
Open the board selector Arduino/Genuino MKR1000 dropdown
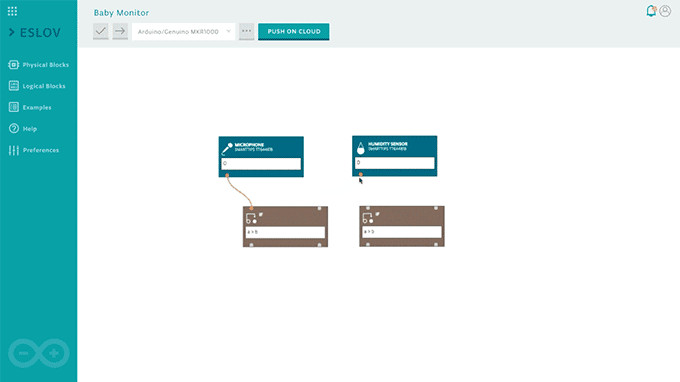[183, 32]
